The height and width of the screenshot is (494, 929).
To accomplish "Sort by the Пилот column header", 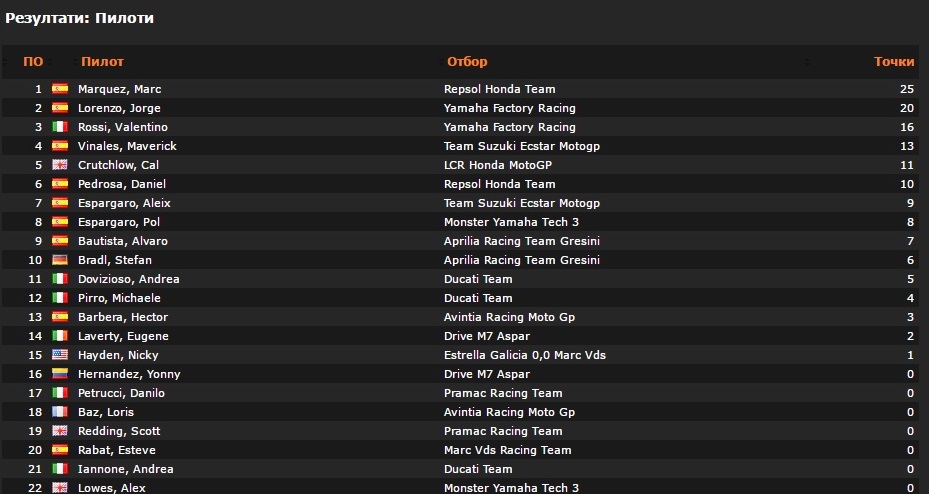I will tap(102, 61).
